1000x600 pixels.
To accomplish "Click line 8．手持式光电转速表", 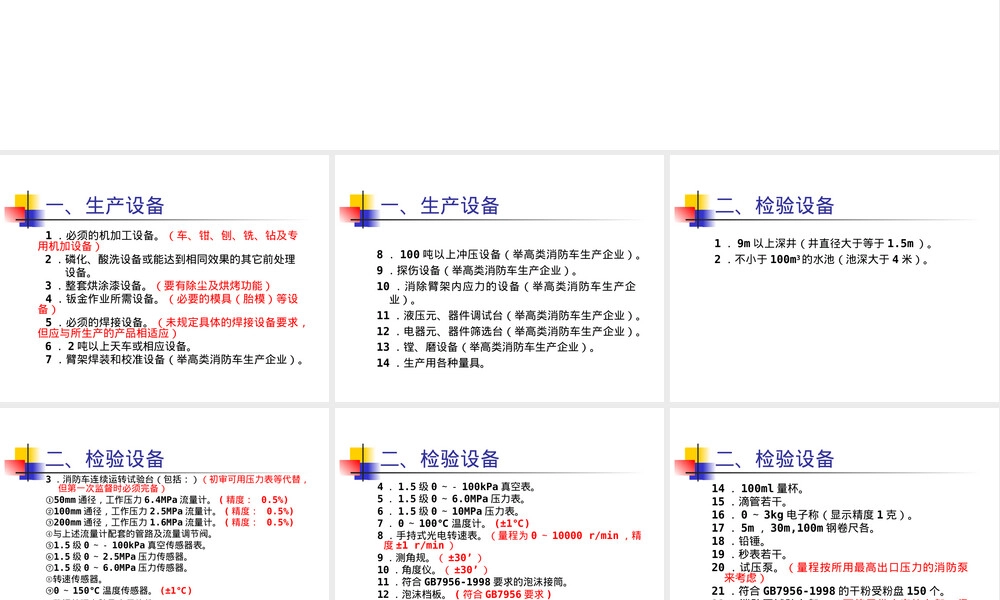I will [x=509, y=540].
